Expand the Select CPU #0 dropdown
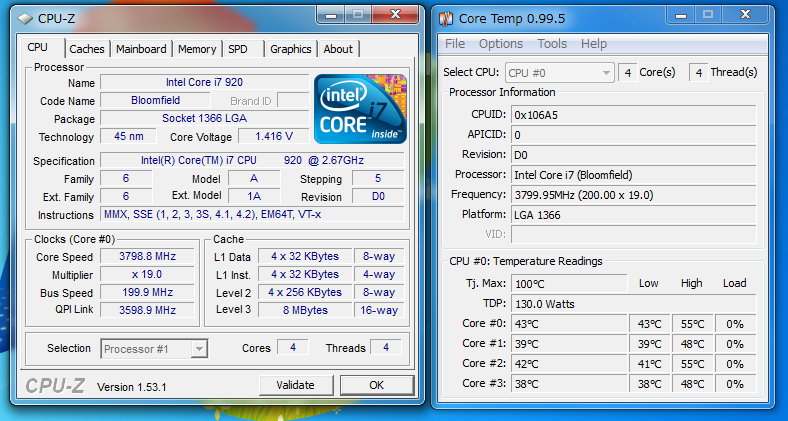788x421 pixels. point(560,73)
